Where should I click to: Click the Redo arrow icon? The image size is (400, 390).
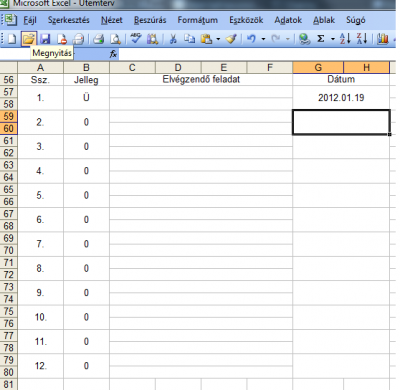coord(276,39)
